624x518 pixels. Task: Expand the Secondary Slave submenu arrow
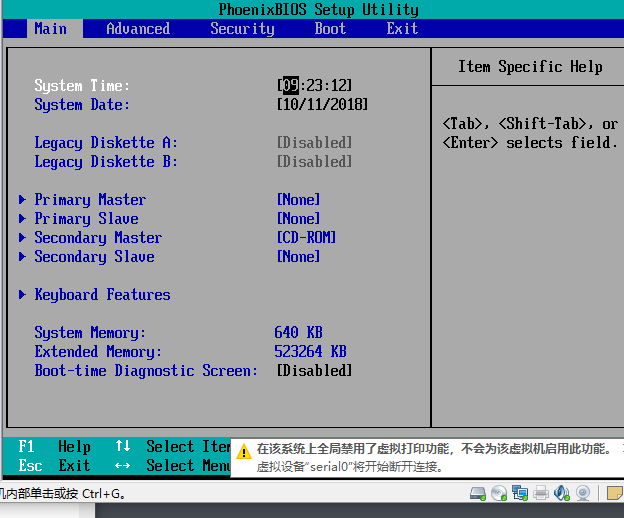coord(22,257)
